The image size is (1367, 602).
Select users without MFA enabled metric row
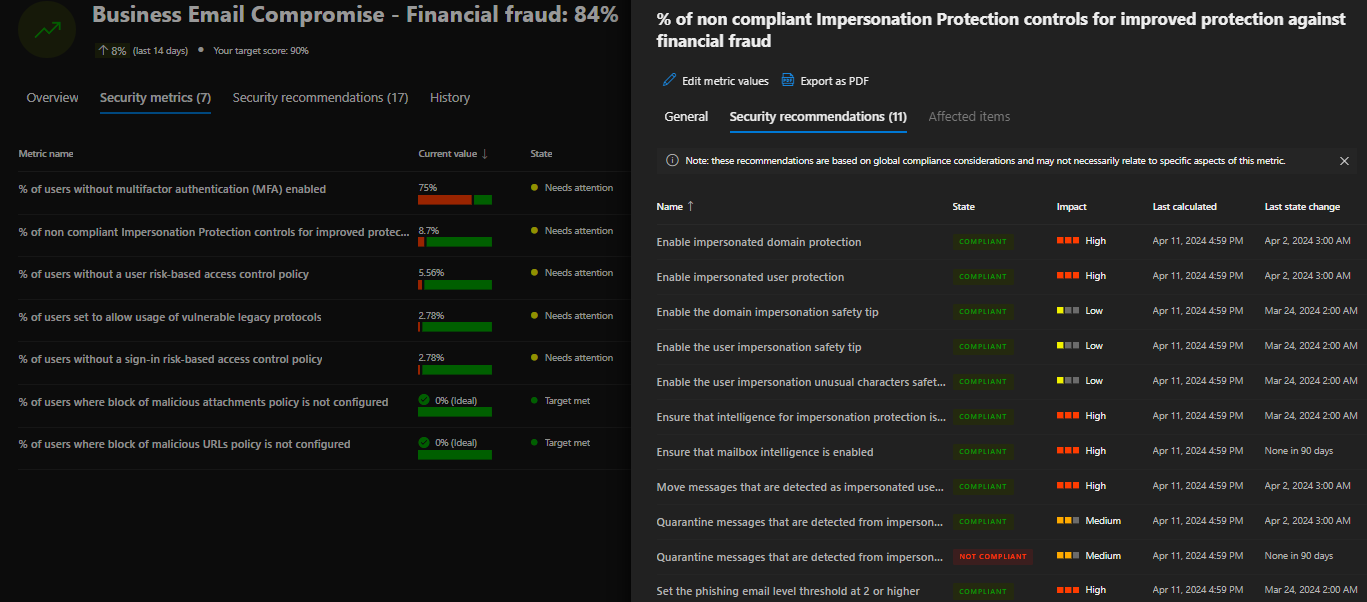172,189
